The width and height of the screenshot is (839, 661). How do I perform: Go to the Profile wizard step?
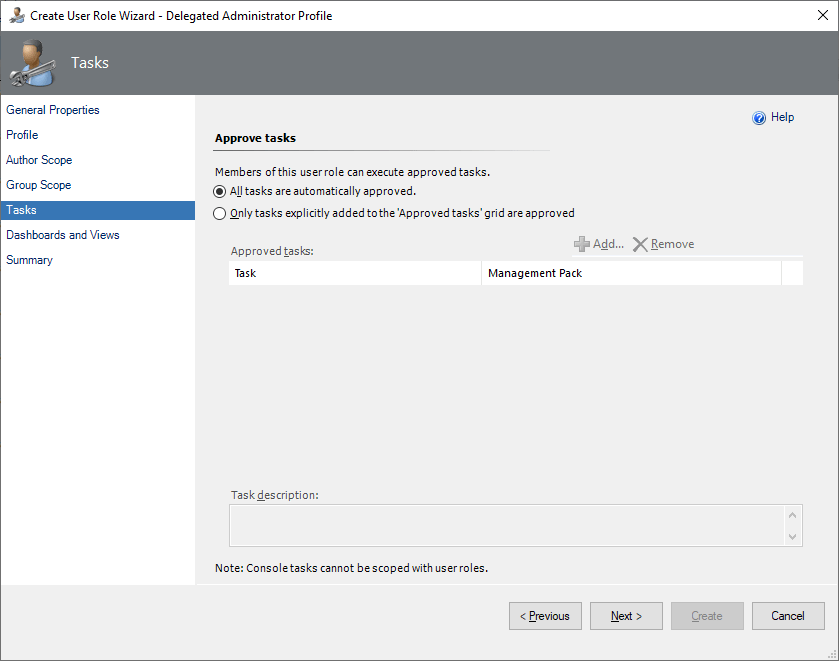coord(22,135)
